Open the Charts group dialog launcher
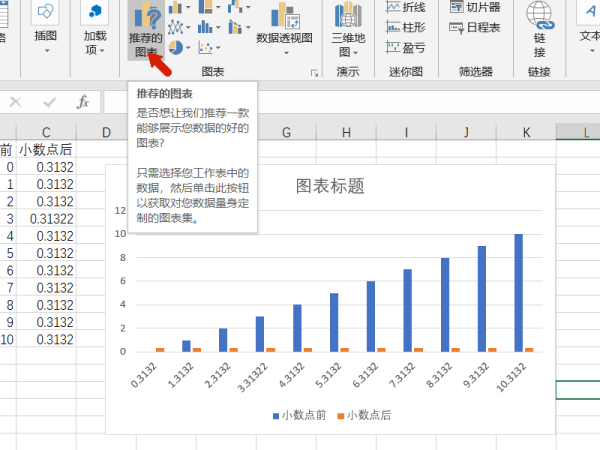Image resolution: width=600 pixels, height=450 pixels. point(314,73)
